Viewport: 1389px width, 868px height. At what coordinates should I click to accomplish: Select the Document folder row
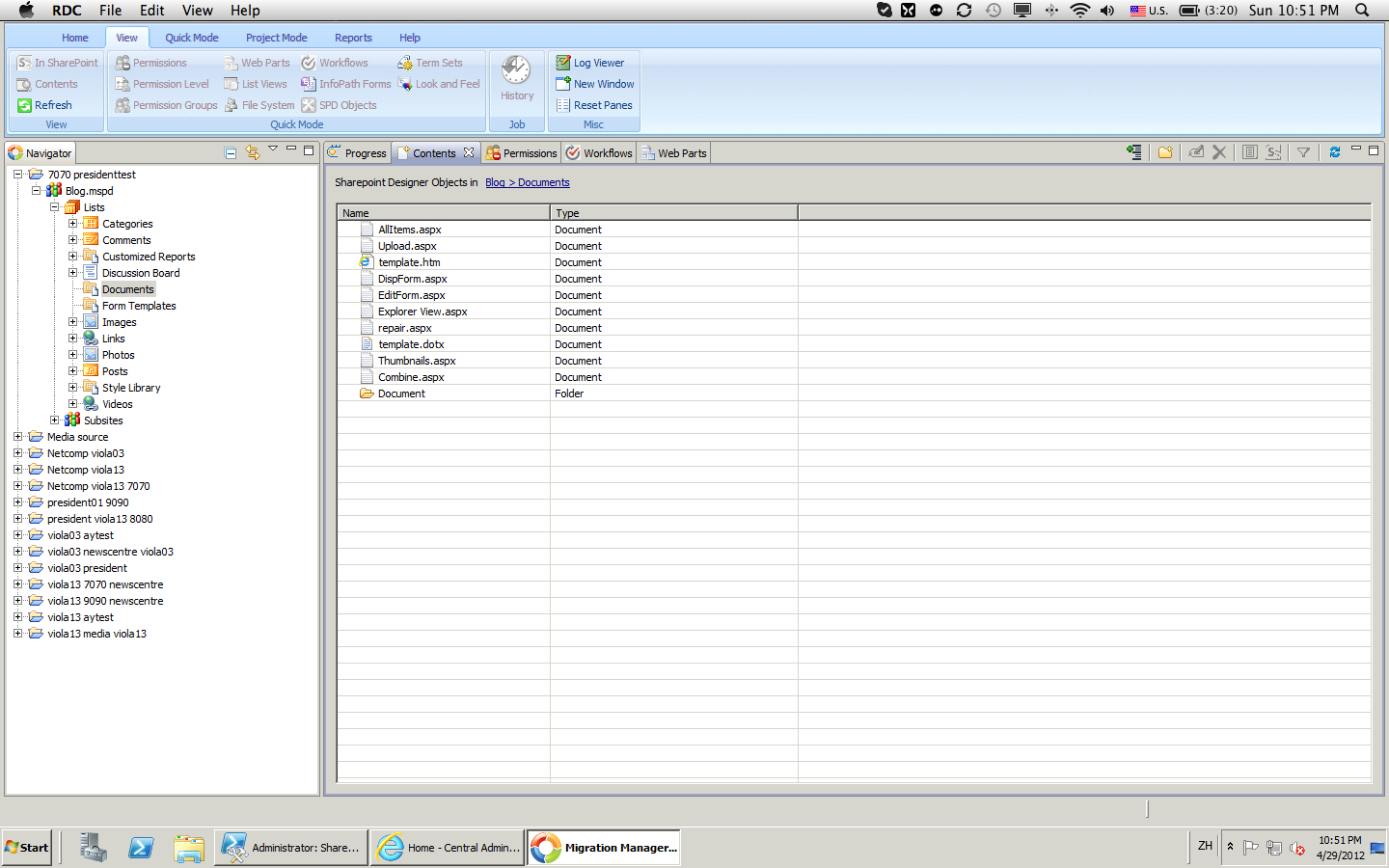(x=854, y=393)
